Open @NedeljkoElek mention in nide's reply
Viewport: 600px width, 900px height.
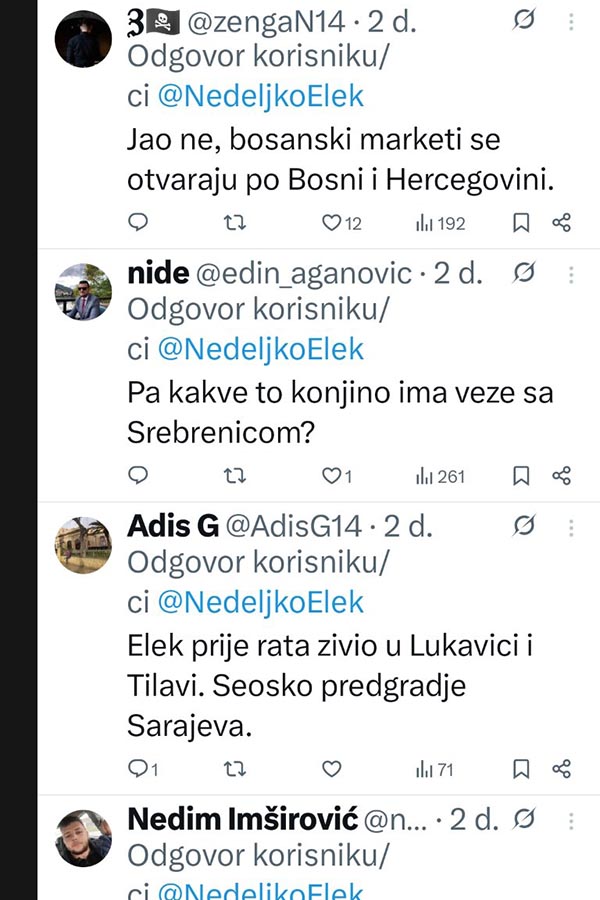261,350
